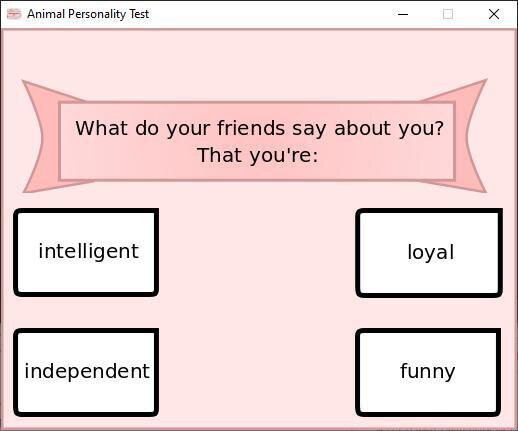518x431 pixels.
Task: Close the Animal Personality Test window
Action: (x=494, y=14)
